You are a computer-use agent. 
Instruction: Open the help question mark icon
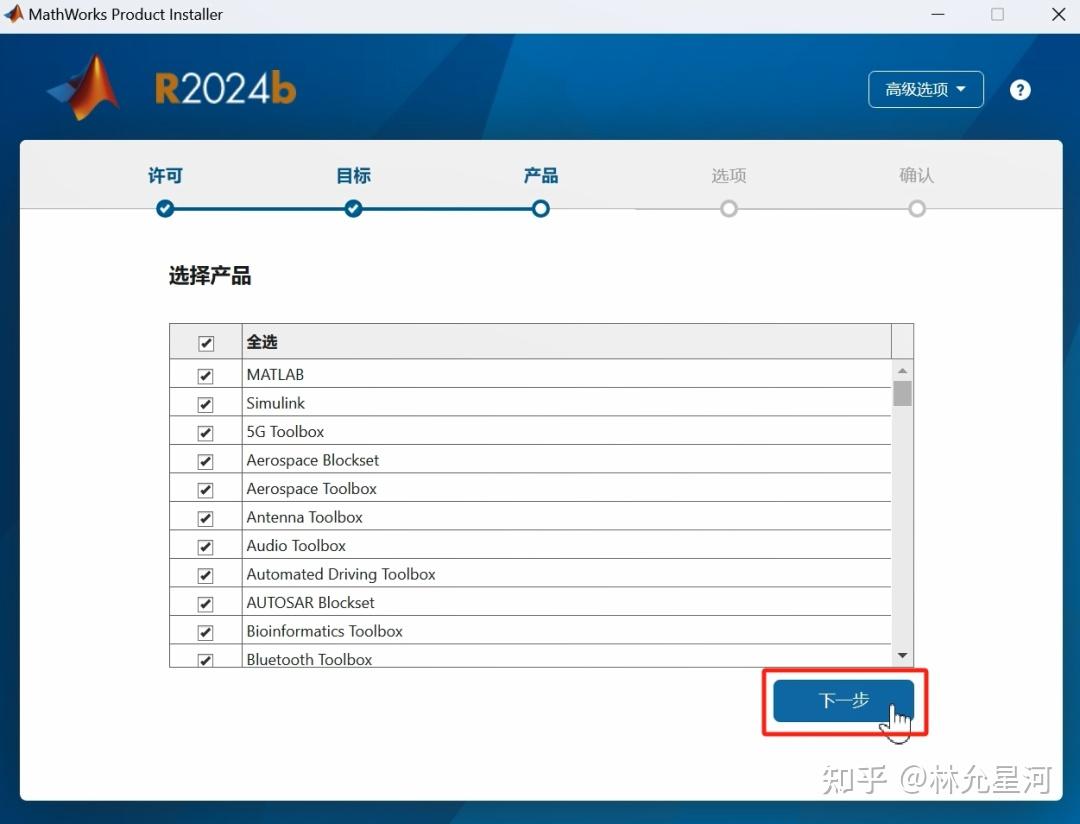[1020, 89]
